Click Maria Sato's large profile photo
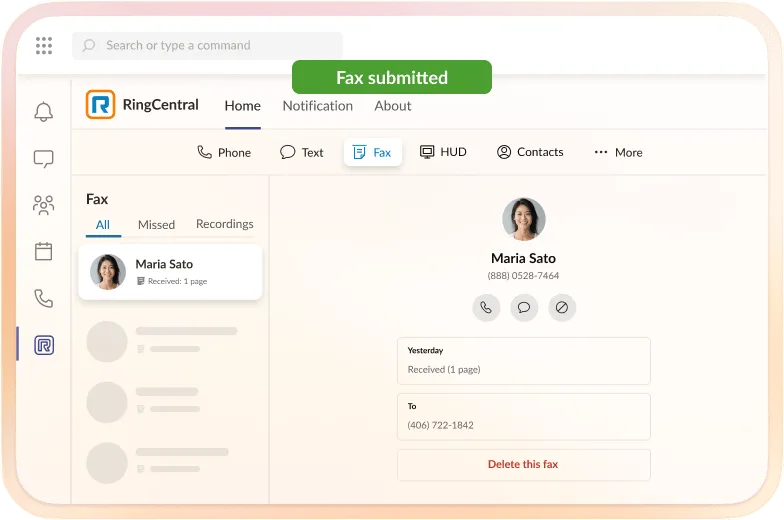The image size is (784, 520). click(524, 220)
